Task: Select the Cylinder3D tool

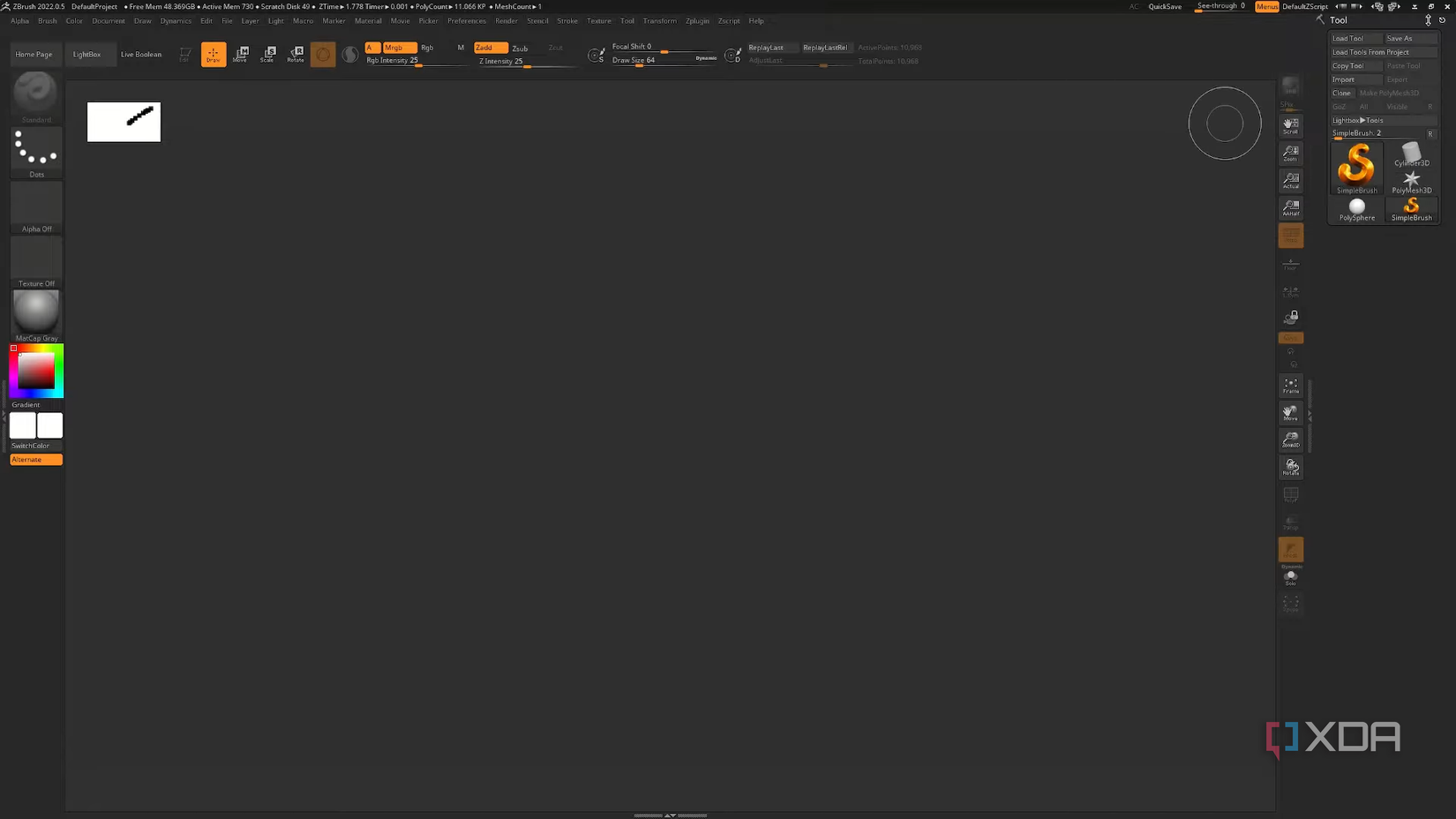Action: [x=1411, y=154]
